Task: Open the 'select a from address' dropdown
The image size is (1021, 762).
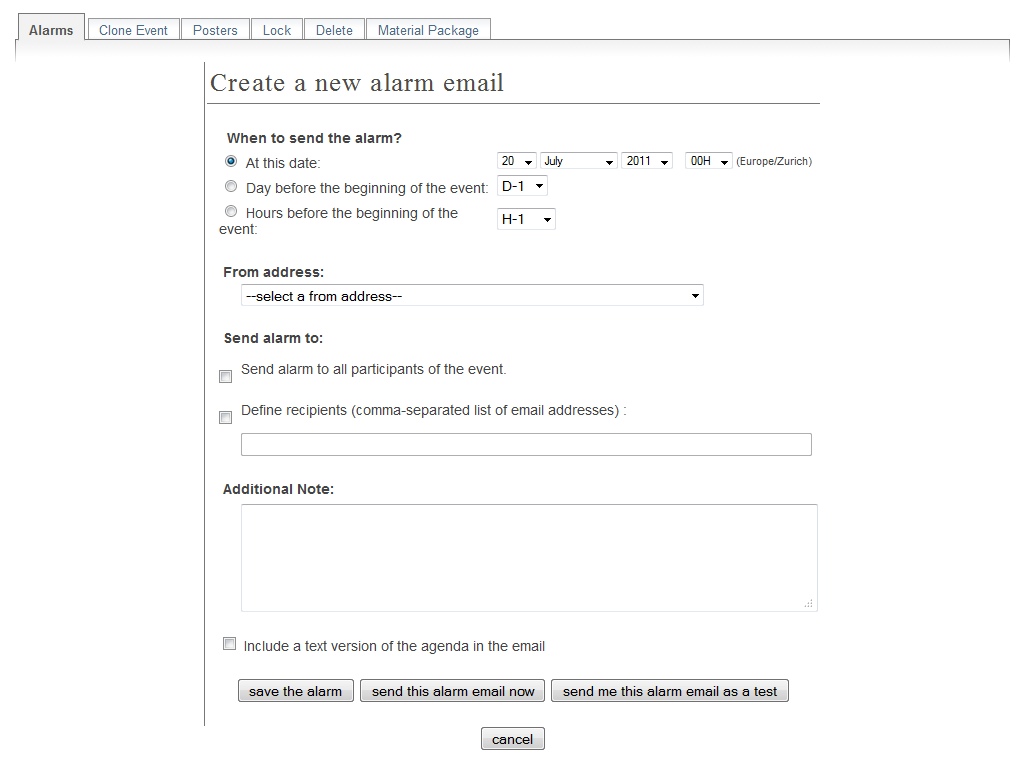Action: [x=472, y=296]
